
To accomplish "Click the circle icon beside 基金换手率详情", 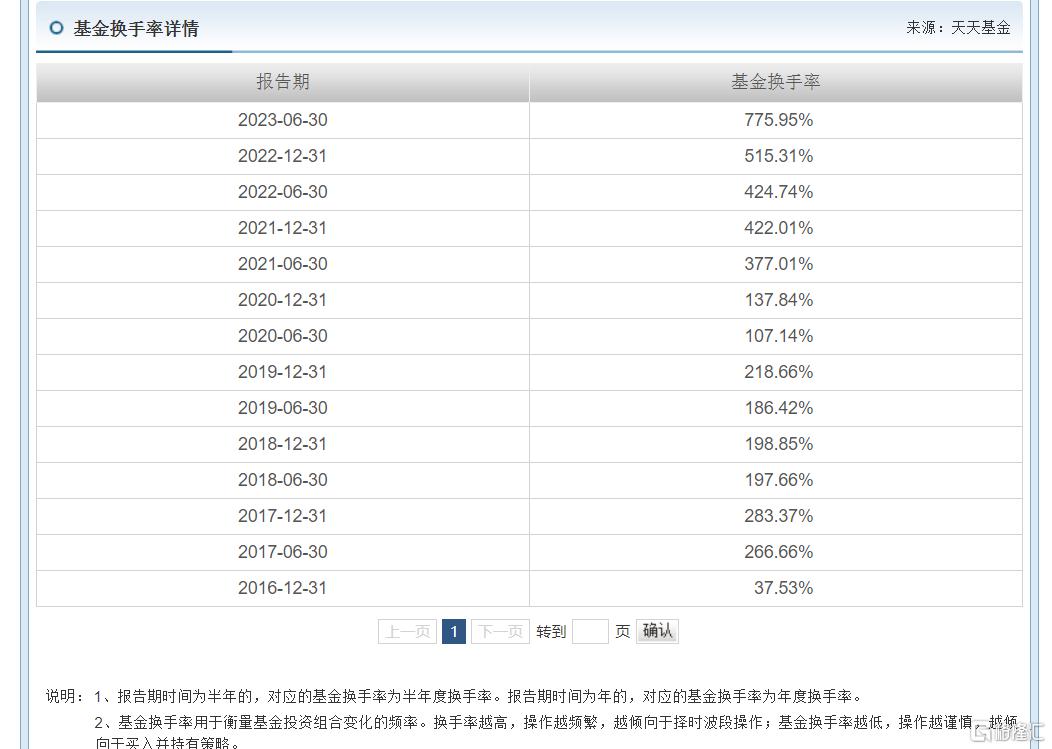I will click(56, 28).
